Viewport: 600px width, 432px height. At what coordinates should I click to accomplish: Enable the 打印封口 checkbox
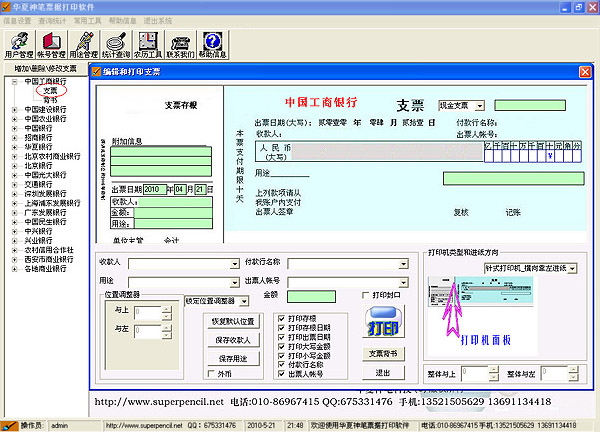point(366,295)
